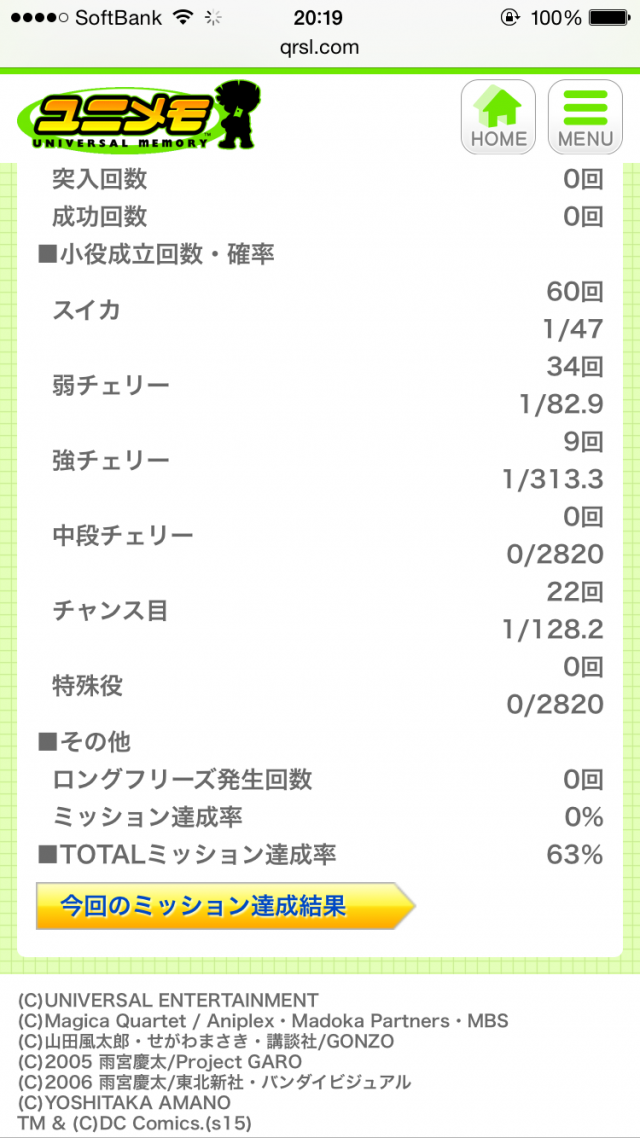Tap the qrsl.com address bar
This screenshot has width=640, height=1138.
point(320,47)
